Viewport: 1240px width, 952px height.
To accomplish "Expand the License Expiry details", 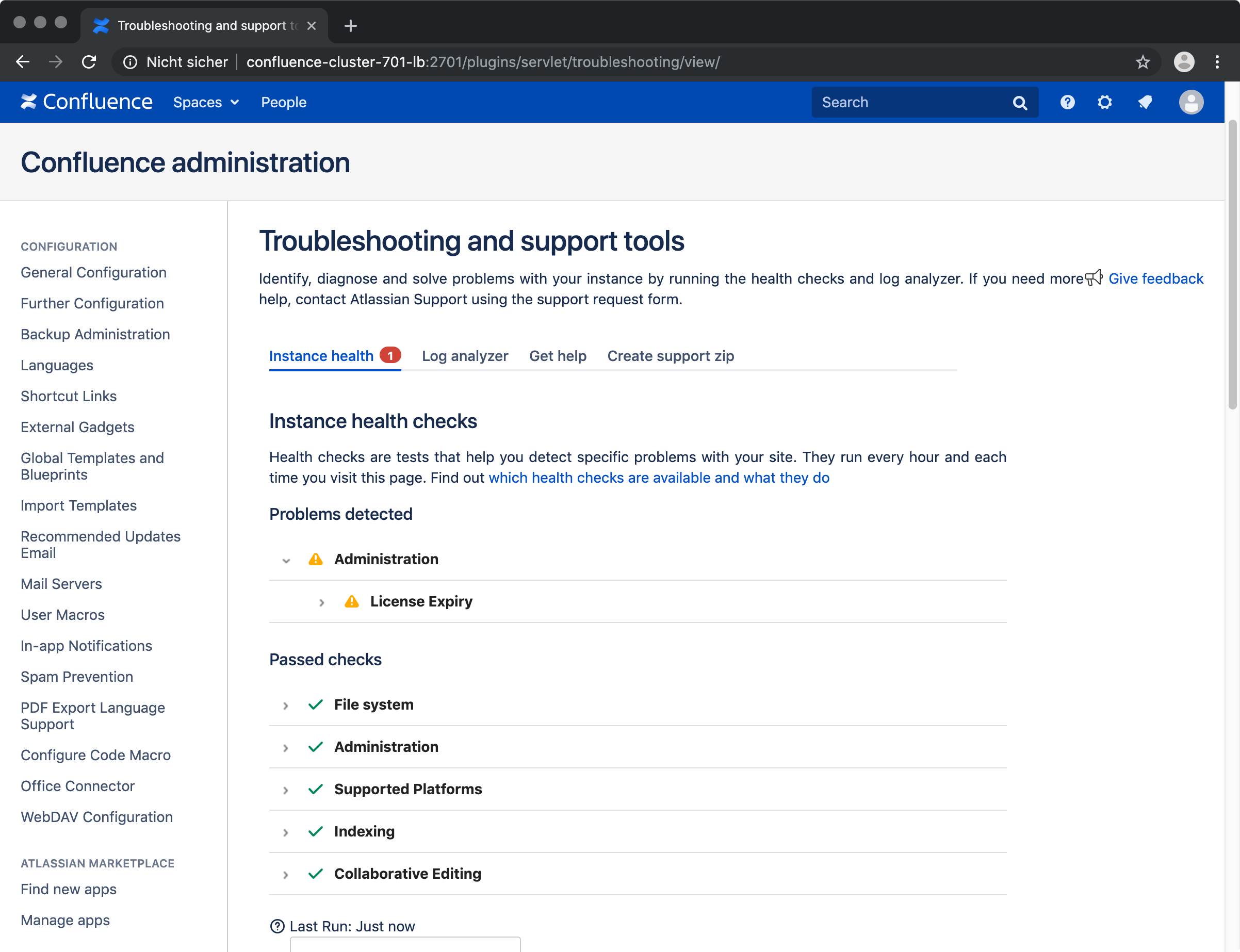I will 321,602.
